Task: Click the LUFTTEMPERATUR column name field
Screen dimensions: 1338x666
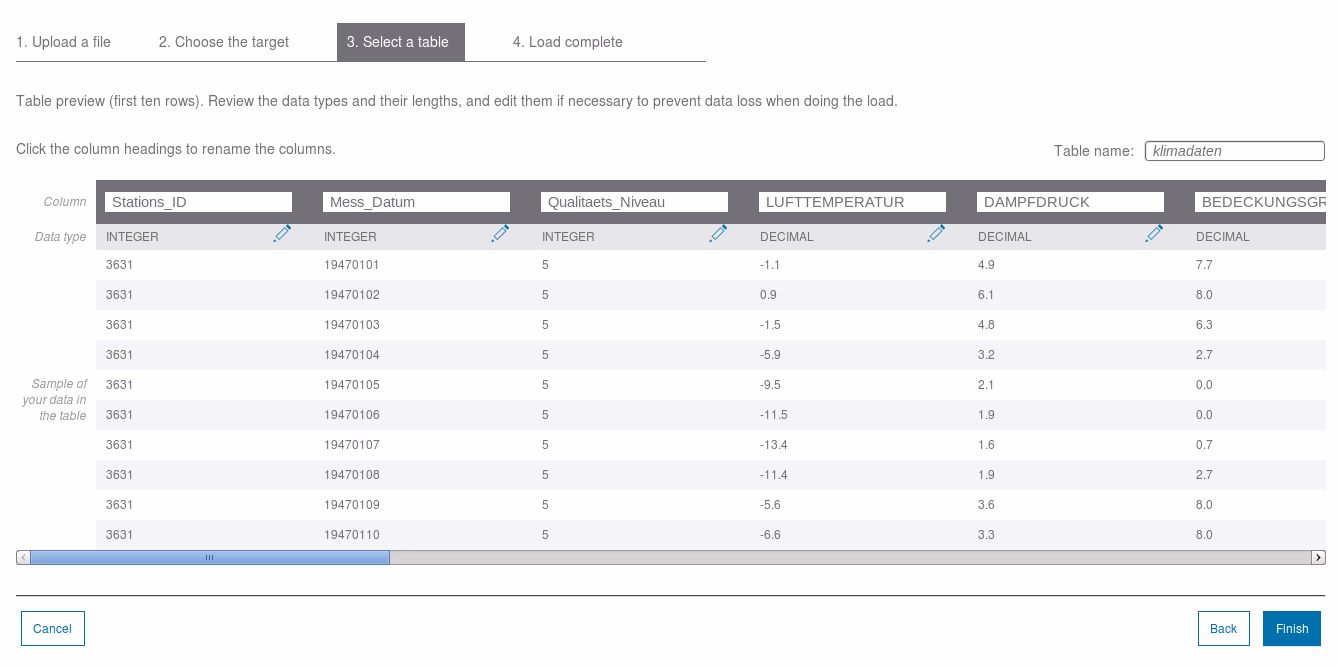Action: 852,202
